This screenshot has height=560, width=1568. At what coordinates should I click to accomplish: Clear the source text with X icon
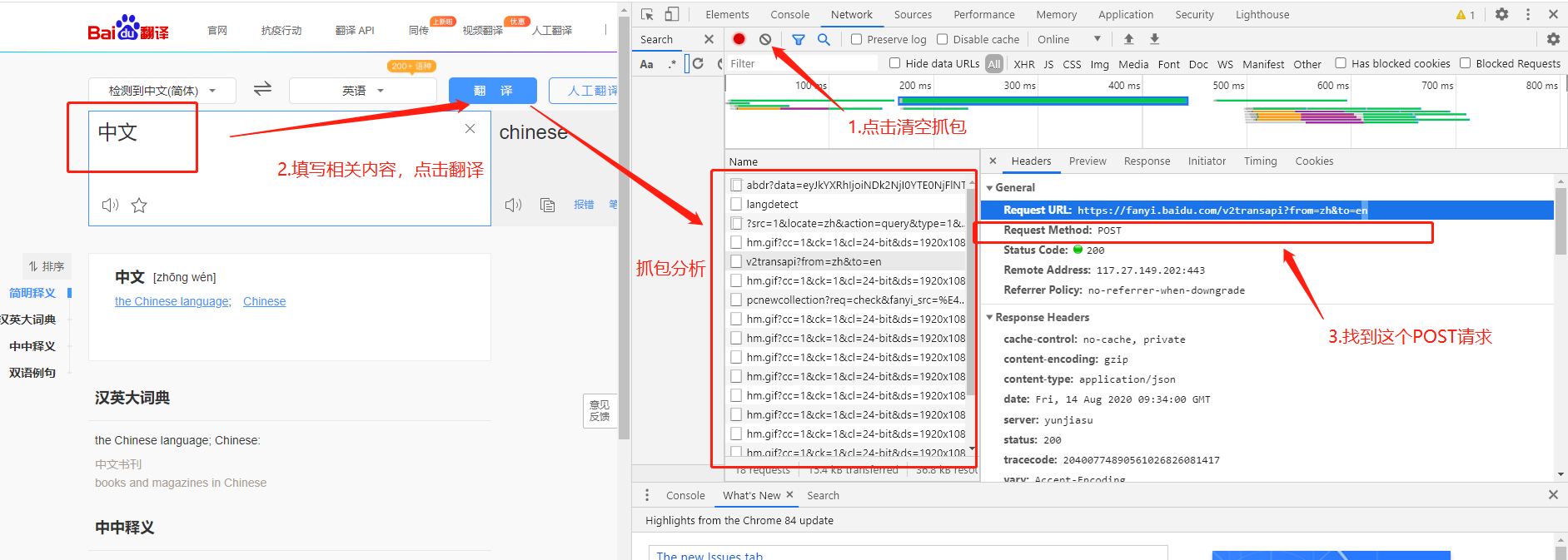tap(470, 128)
